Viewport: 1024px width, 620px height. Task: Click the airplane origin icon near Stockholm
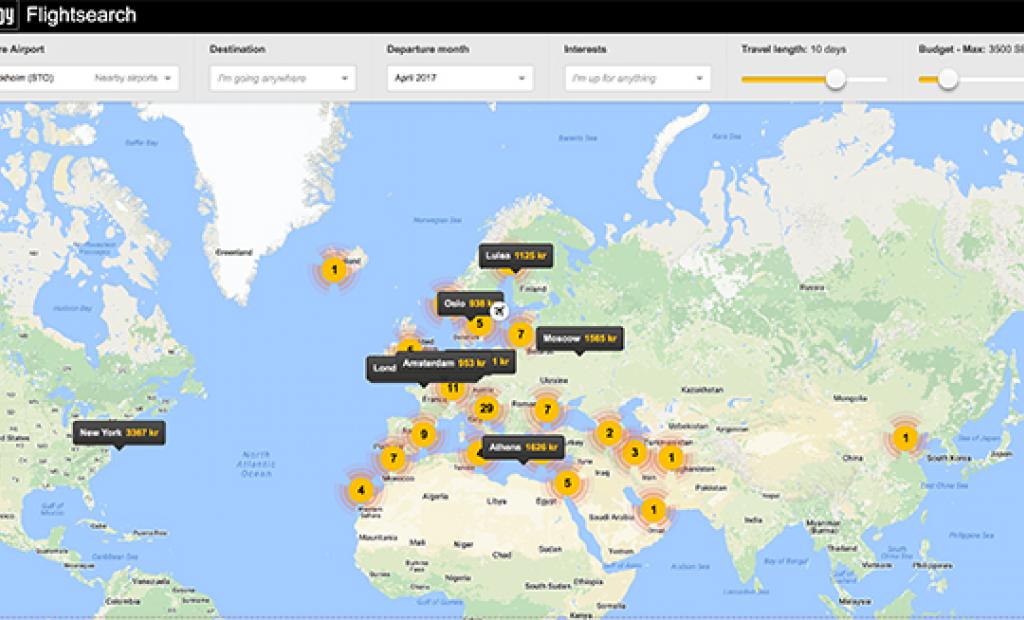tap(501, 310)
